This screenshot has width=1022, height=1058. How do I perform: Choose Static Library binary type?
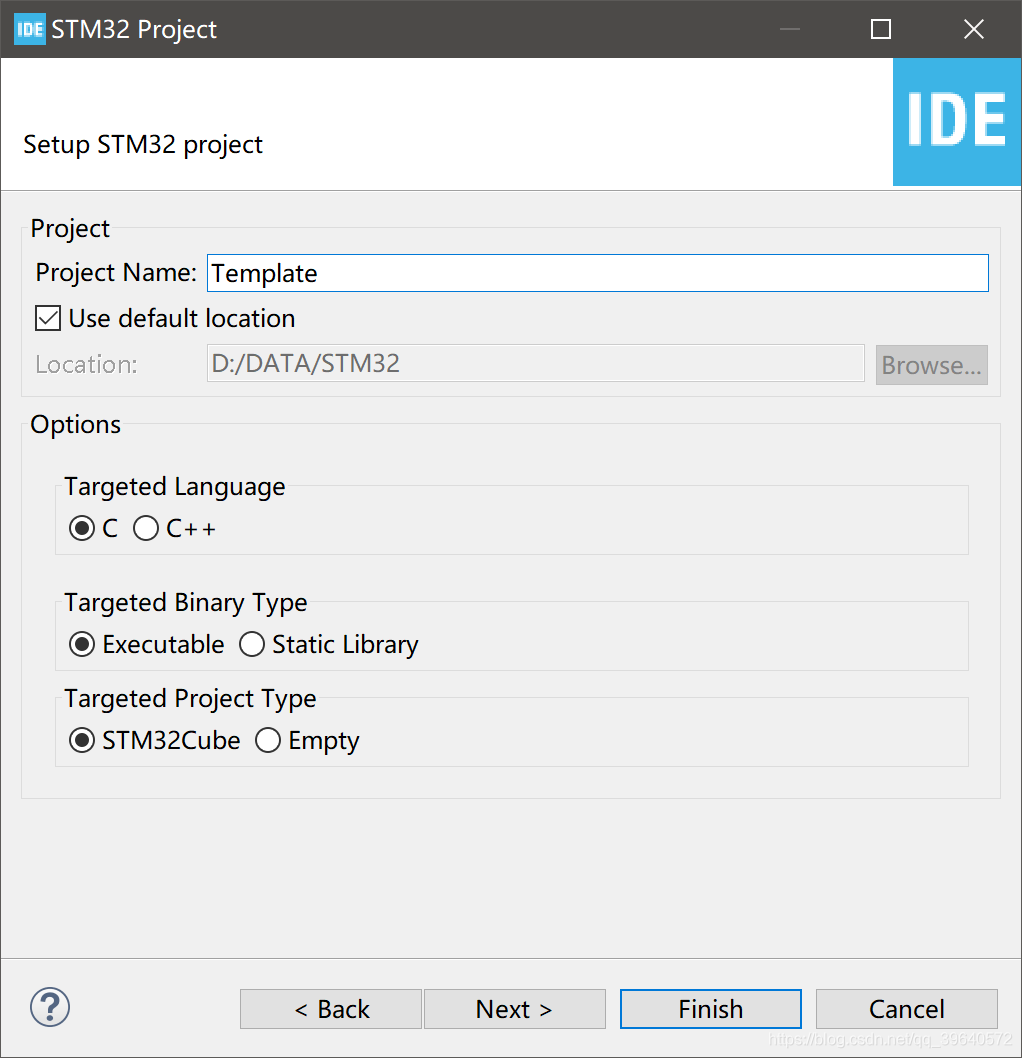252,644
